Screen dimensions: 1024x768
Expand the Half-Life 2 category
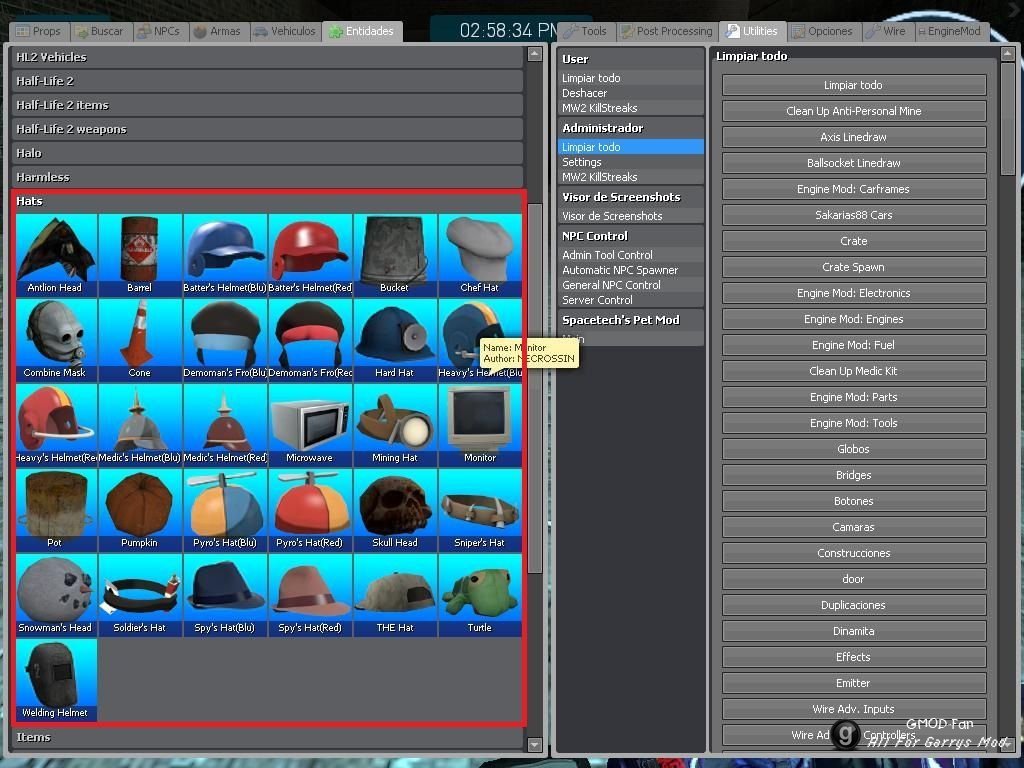coord(267,81)
